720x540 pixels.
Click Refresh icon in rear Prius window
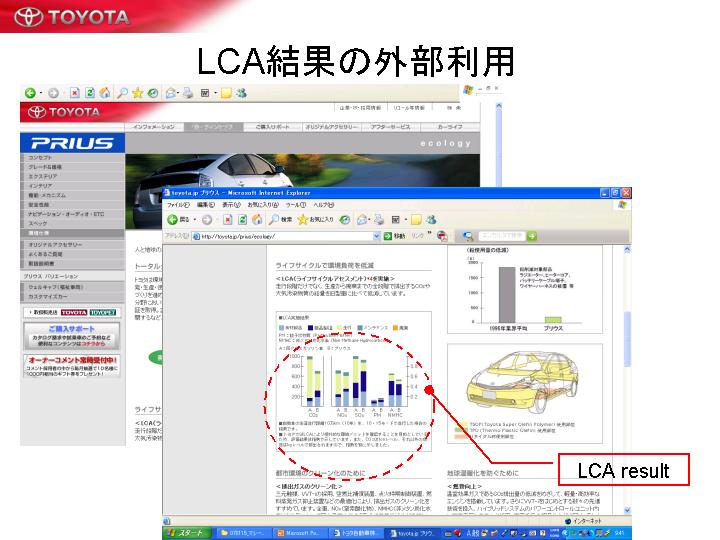tap(90, 93)
